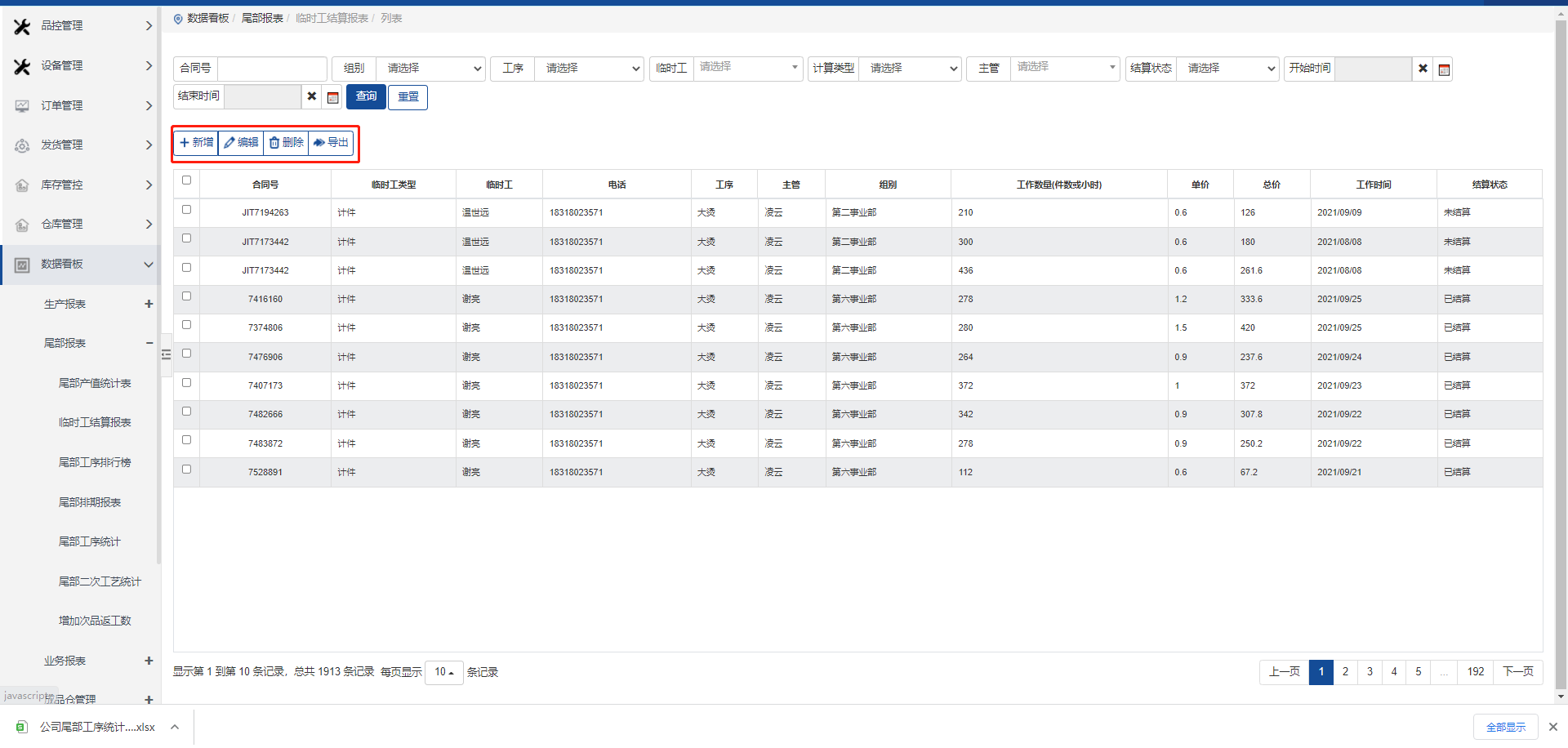1568x748 pixels.
Task: Click the 发货管理 gear icon in sidebar
Action: coord(22,145)
